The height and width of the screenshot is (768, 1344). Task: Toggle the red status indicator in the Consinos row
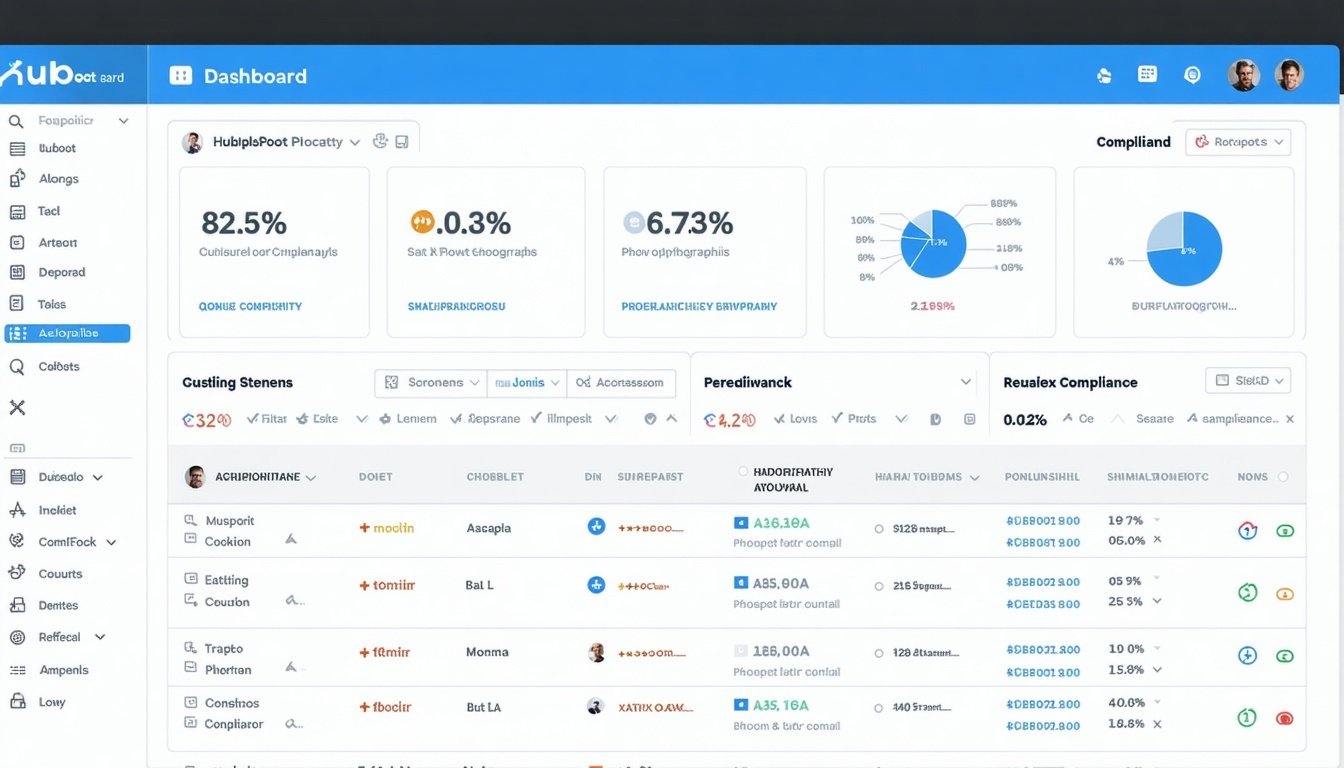1285,717
